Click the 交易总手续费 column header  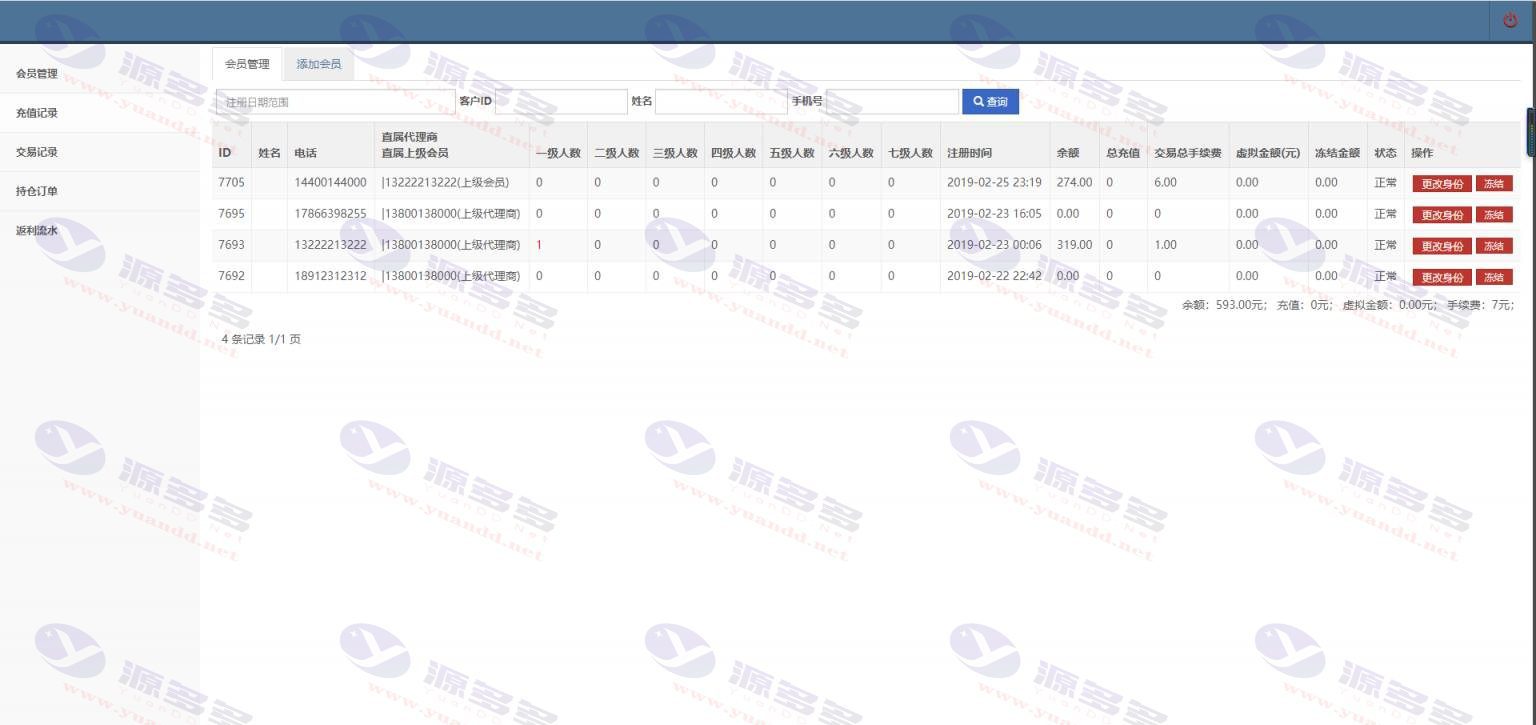tap(1188, 153)
